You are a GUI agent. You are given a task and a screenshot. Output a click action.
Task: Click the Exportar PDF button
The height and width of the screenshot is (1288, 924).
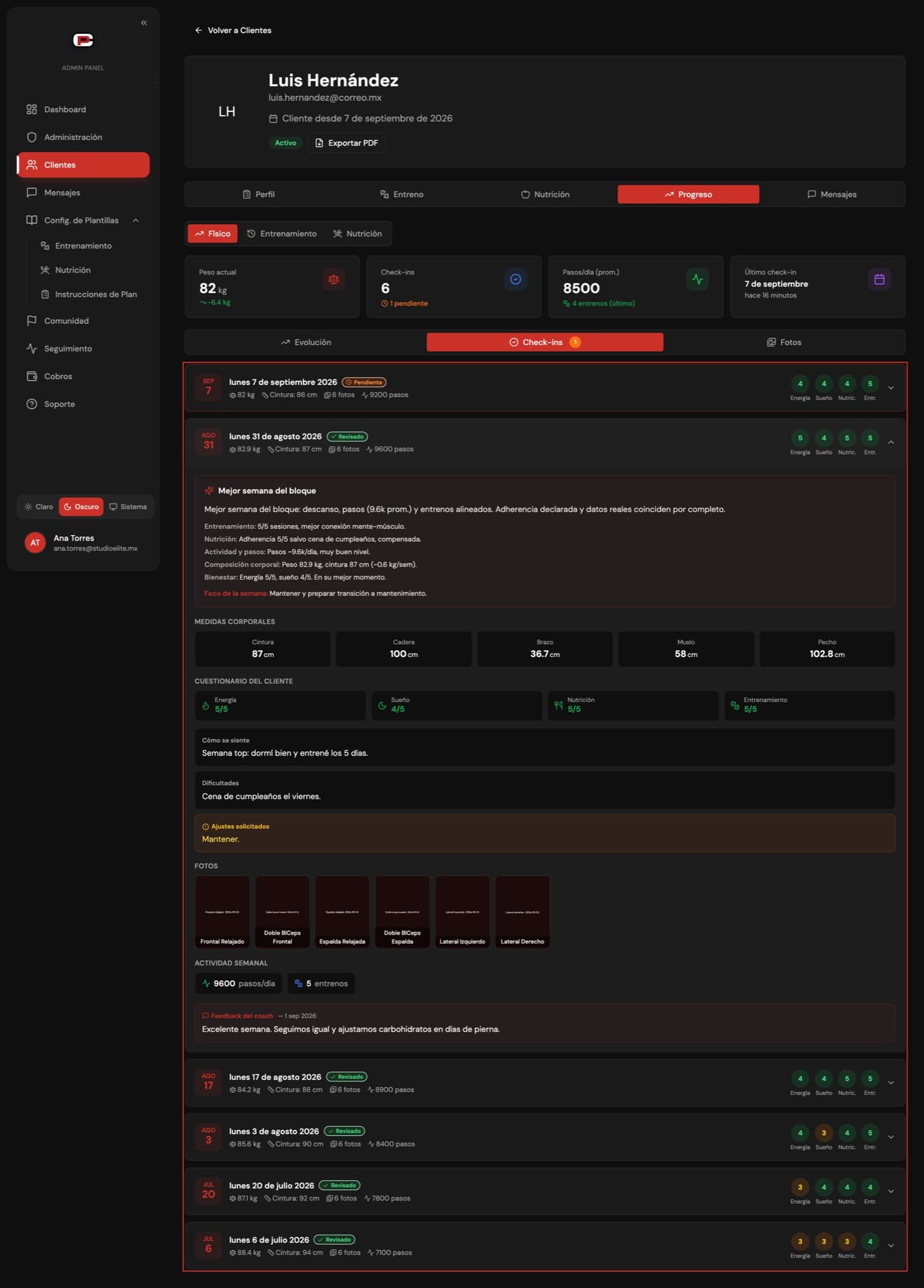[346, 143]
